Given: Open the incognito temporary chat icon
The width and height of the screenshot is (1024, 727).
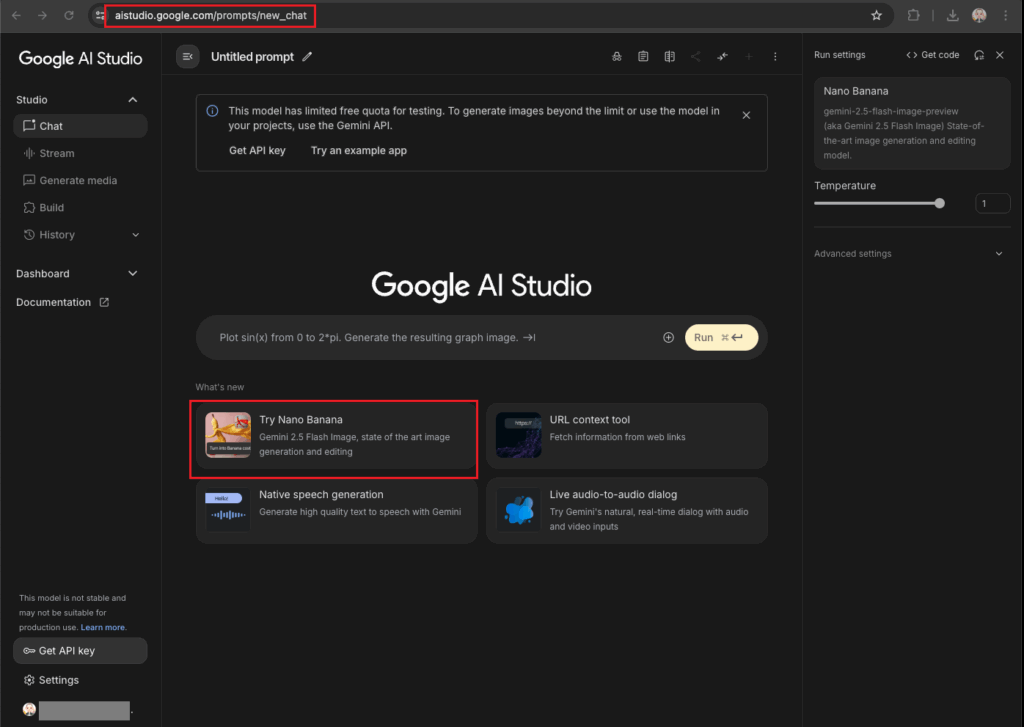Looking at the screenshot, I should click(x=617, y=57).
